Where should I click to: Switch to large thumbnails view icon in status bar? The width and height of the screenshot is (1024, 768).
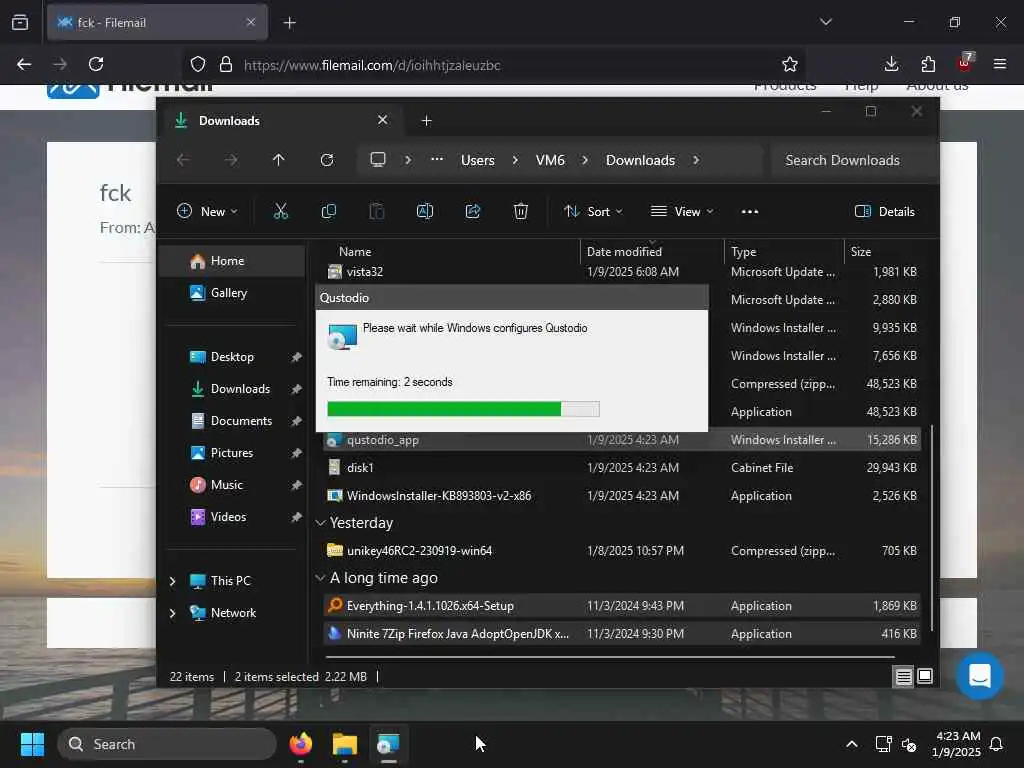tap(925, 677)
